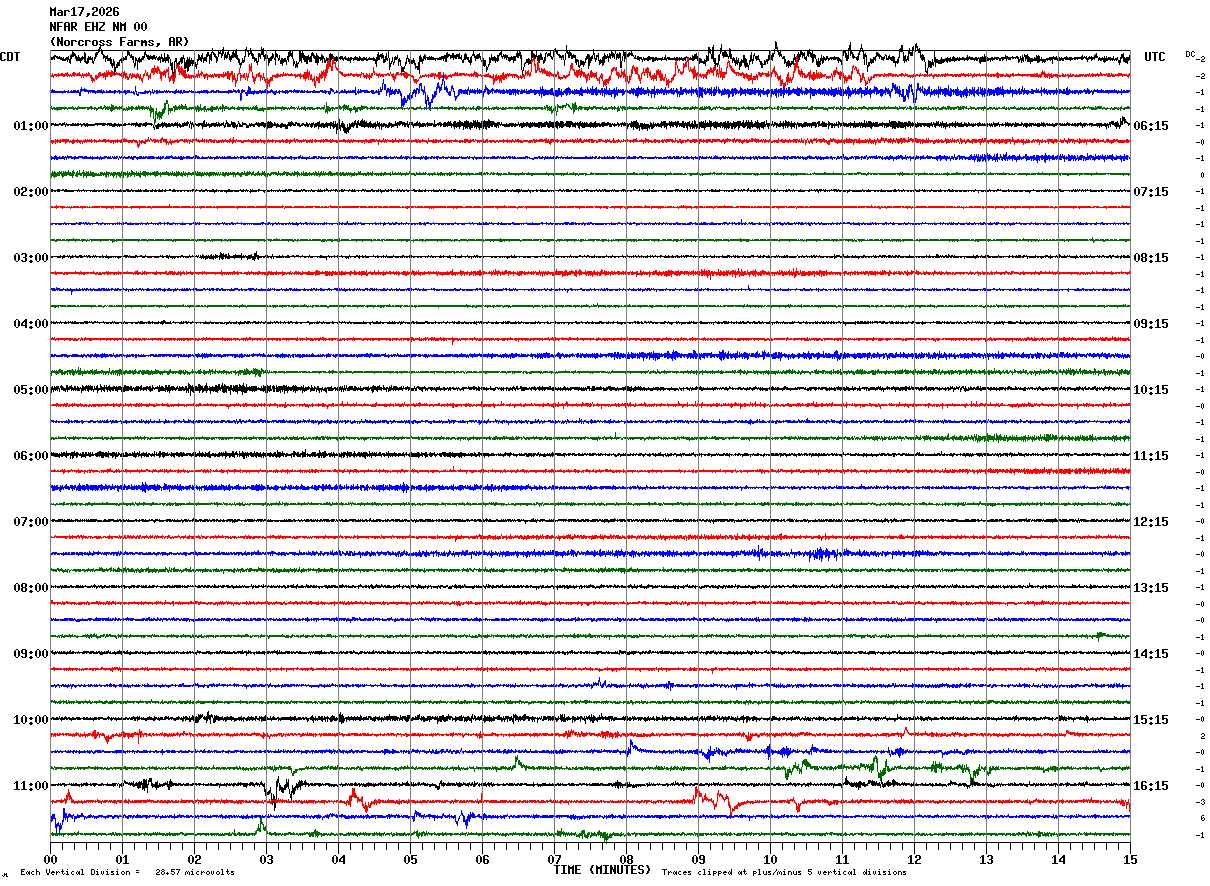
Task: Click minute tick label 00 on bottom axis
Action: 50,859
